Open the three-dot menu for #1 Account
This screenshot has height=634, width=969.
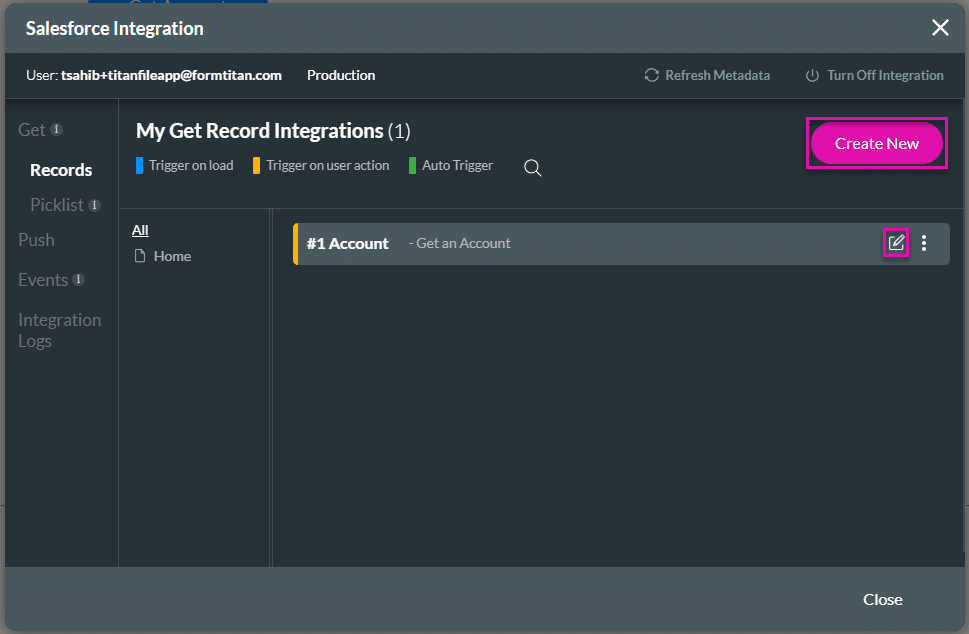point(924,243)
